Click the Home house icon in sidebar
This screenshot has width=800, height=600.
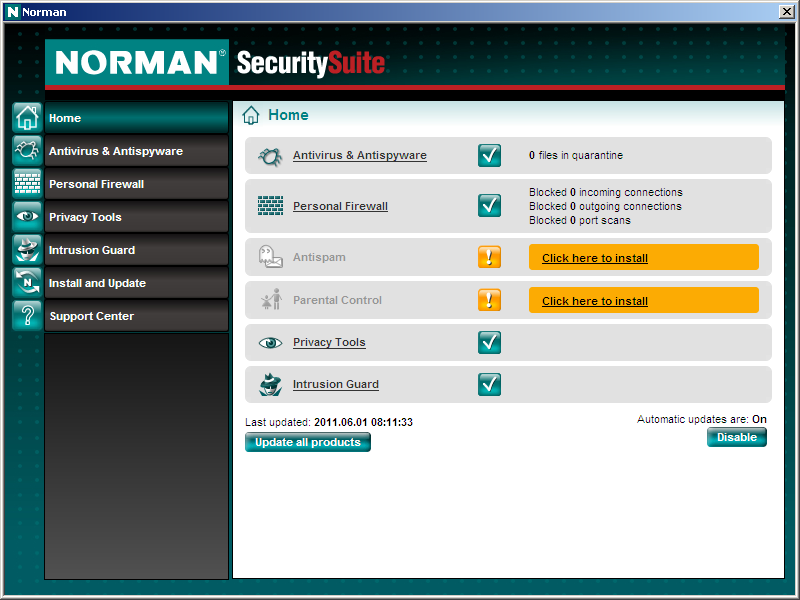pyautogui.click(x=27, y=118)
